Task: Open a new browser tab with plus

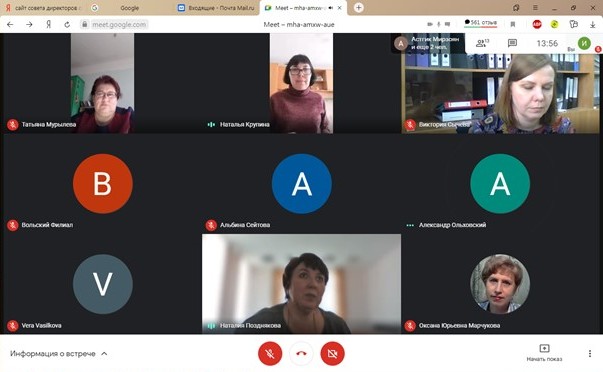Action: [x=358, y=8]
